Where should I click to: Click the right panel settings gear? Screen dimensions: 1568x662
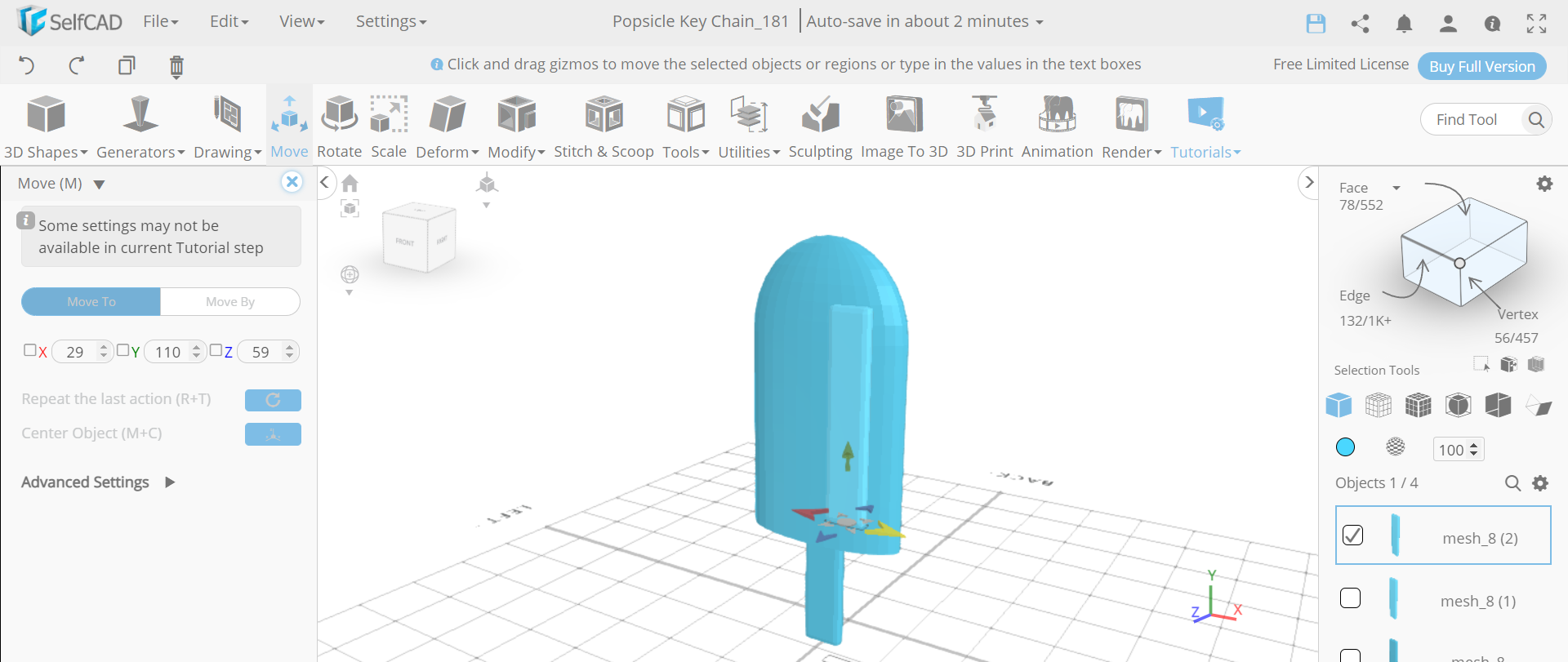pos(1544,184)
